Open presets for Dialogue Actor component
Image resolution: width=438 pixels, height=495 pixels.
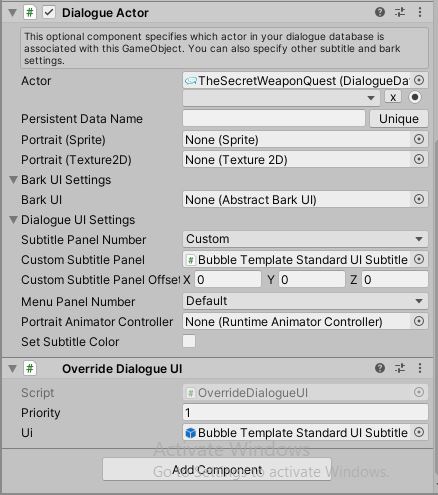pos(400,12)
